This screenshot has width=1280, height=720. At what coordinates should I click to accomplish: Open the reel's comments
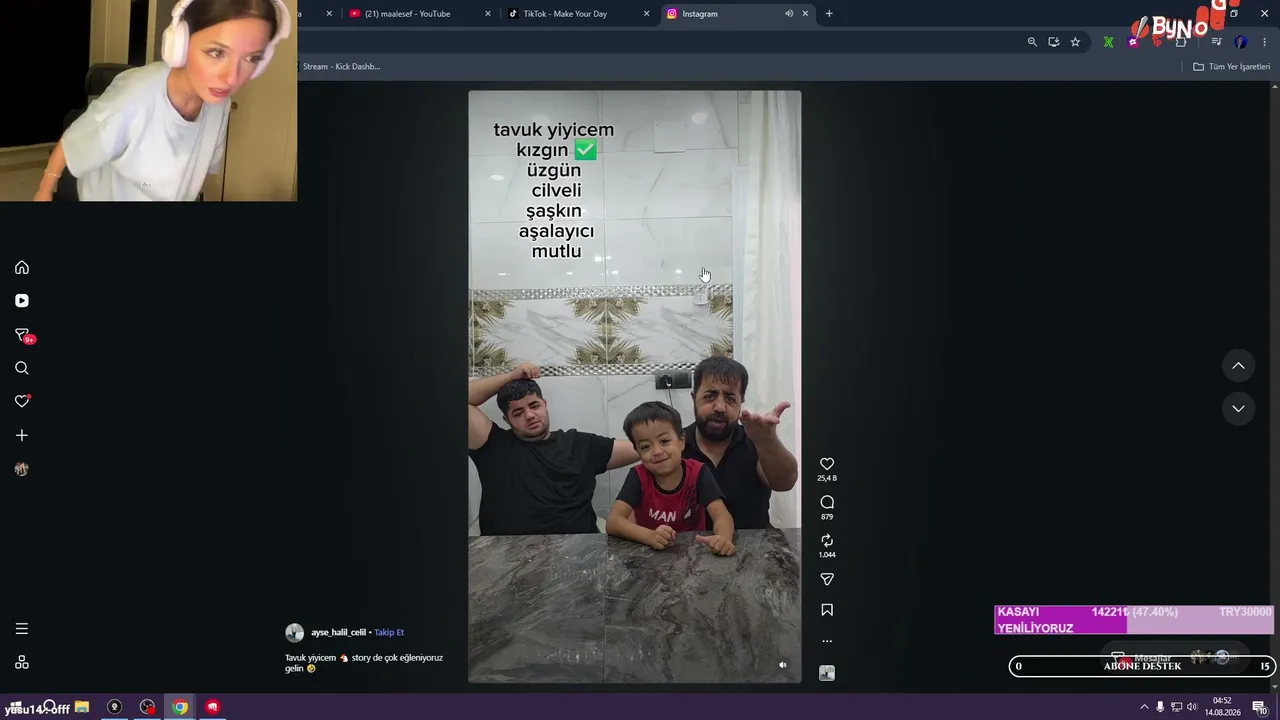[827, 502]
